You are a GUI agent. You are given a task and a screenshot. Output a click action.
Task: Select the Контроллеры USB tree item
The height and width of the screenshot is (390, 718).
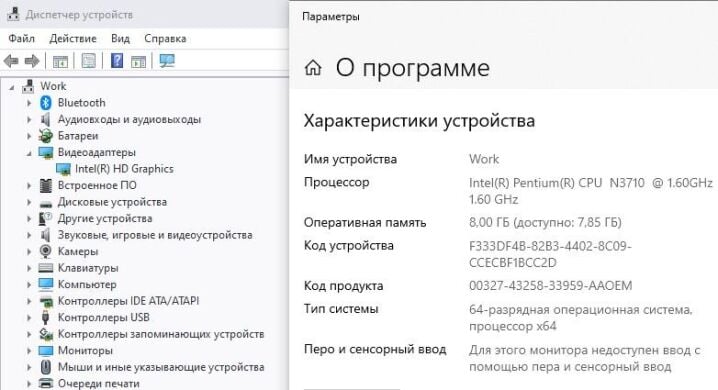[103, 317]
